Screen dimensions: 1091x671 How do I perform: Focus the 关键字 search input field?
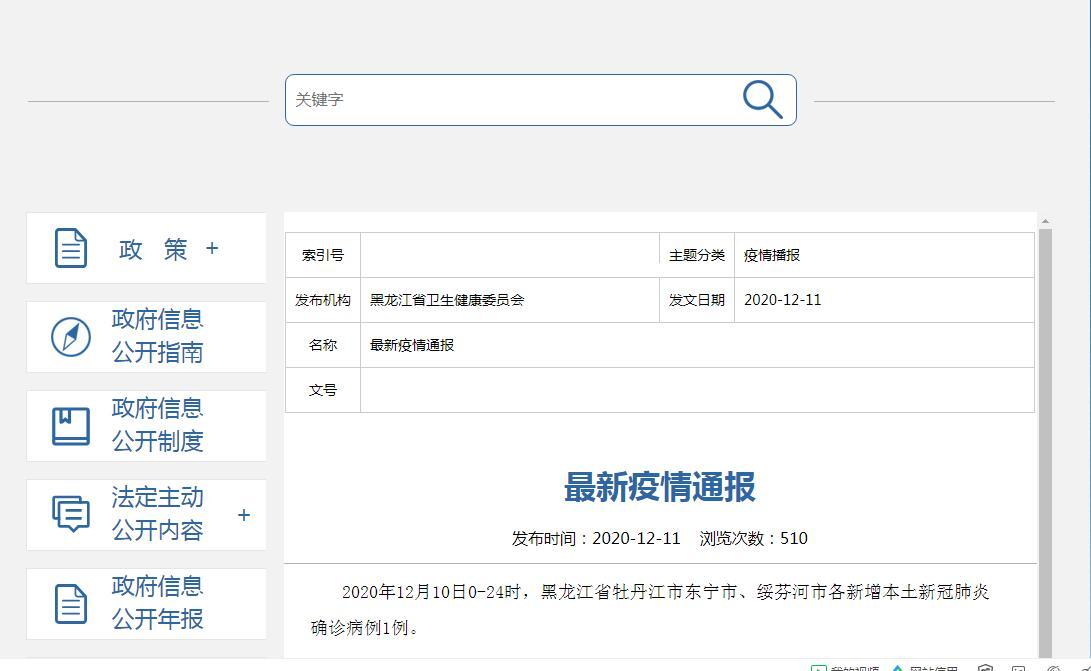pyautogui.click(x=510, y=100)
